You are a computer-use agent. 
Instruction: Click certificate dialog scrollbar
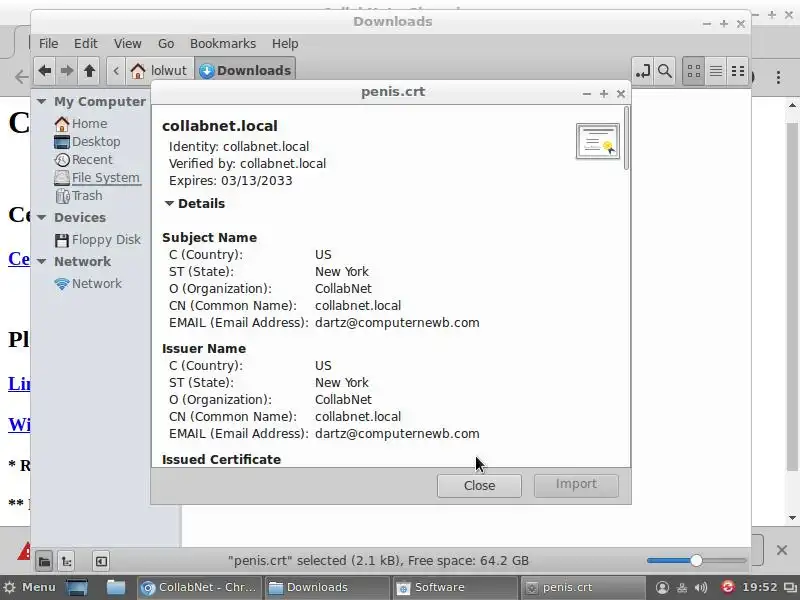[x=627, y=139]
